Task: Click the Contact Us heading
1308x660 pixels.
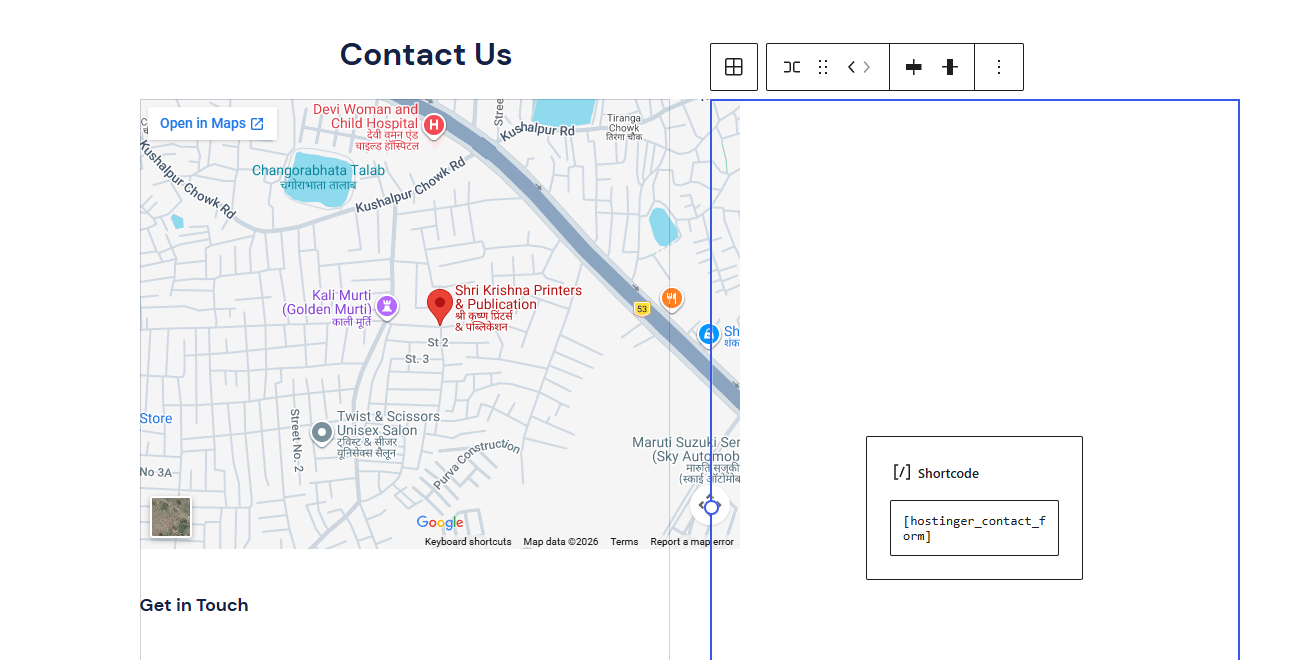Action: click(x=426, y=54)
